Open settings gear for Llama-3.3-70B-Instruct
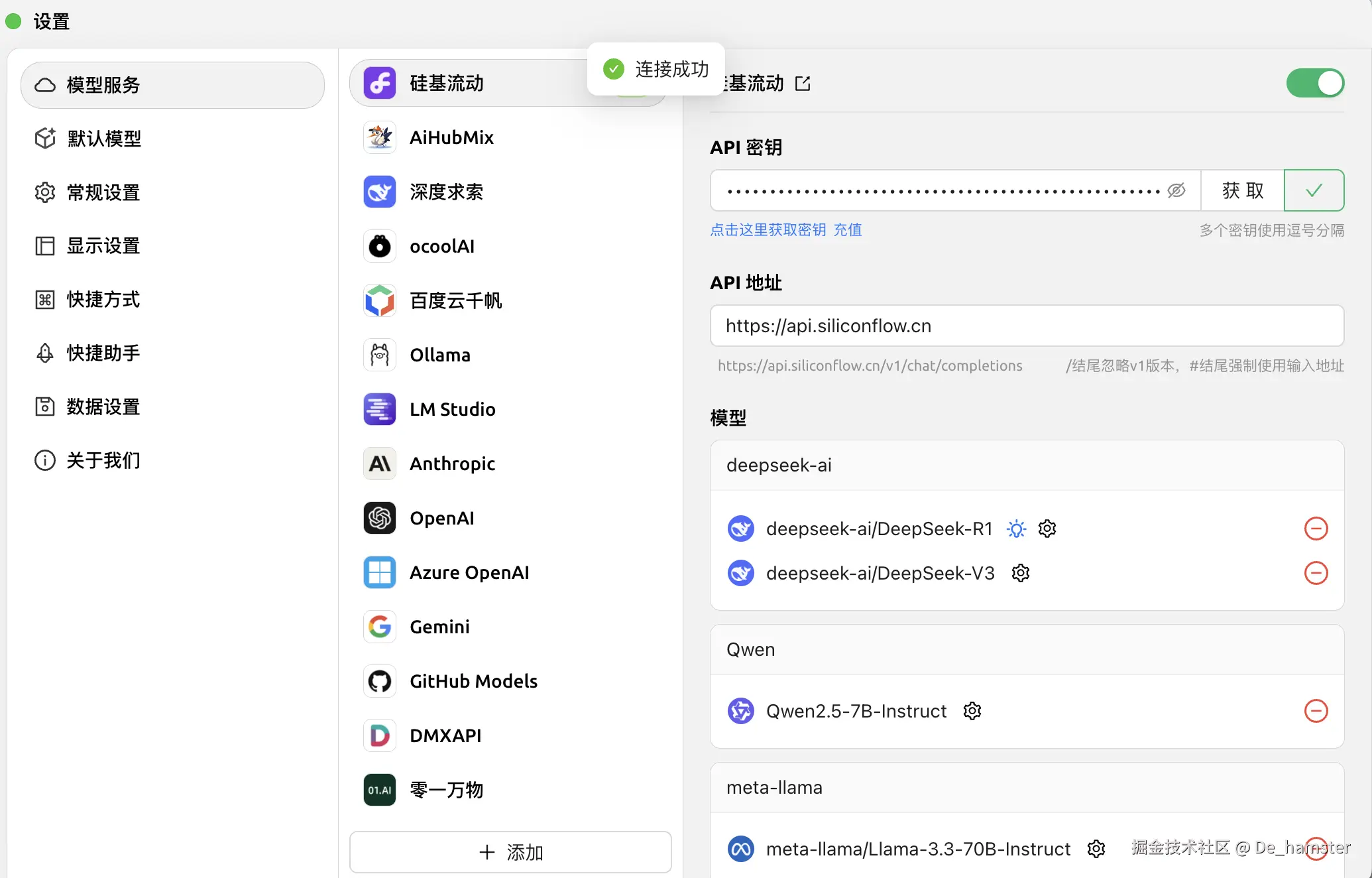The image size is (1372, 878). [1096, 849]
